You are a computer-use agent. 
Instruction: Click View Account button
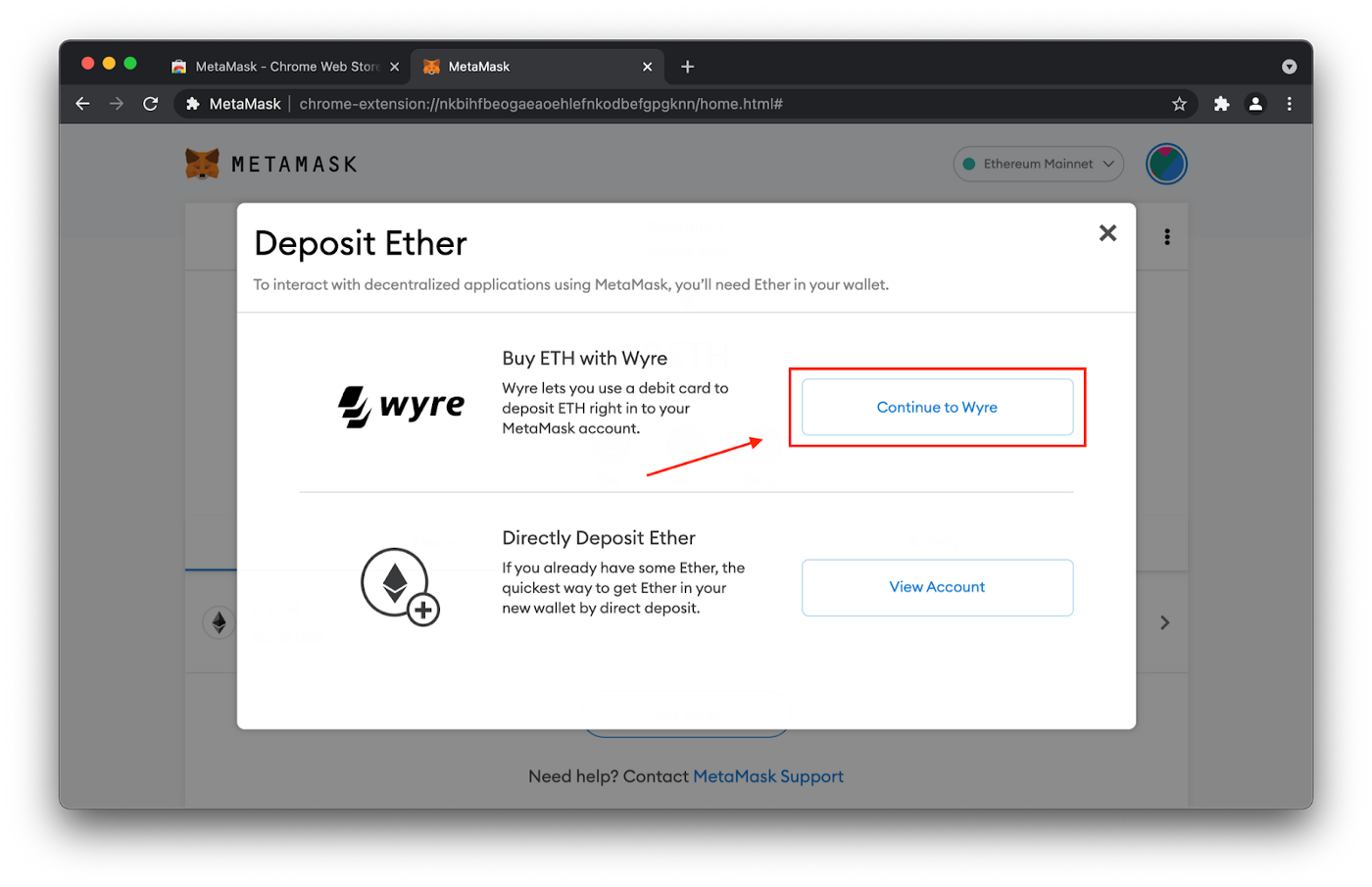[x=937, y=587]
